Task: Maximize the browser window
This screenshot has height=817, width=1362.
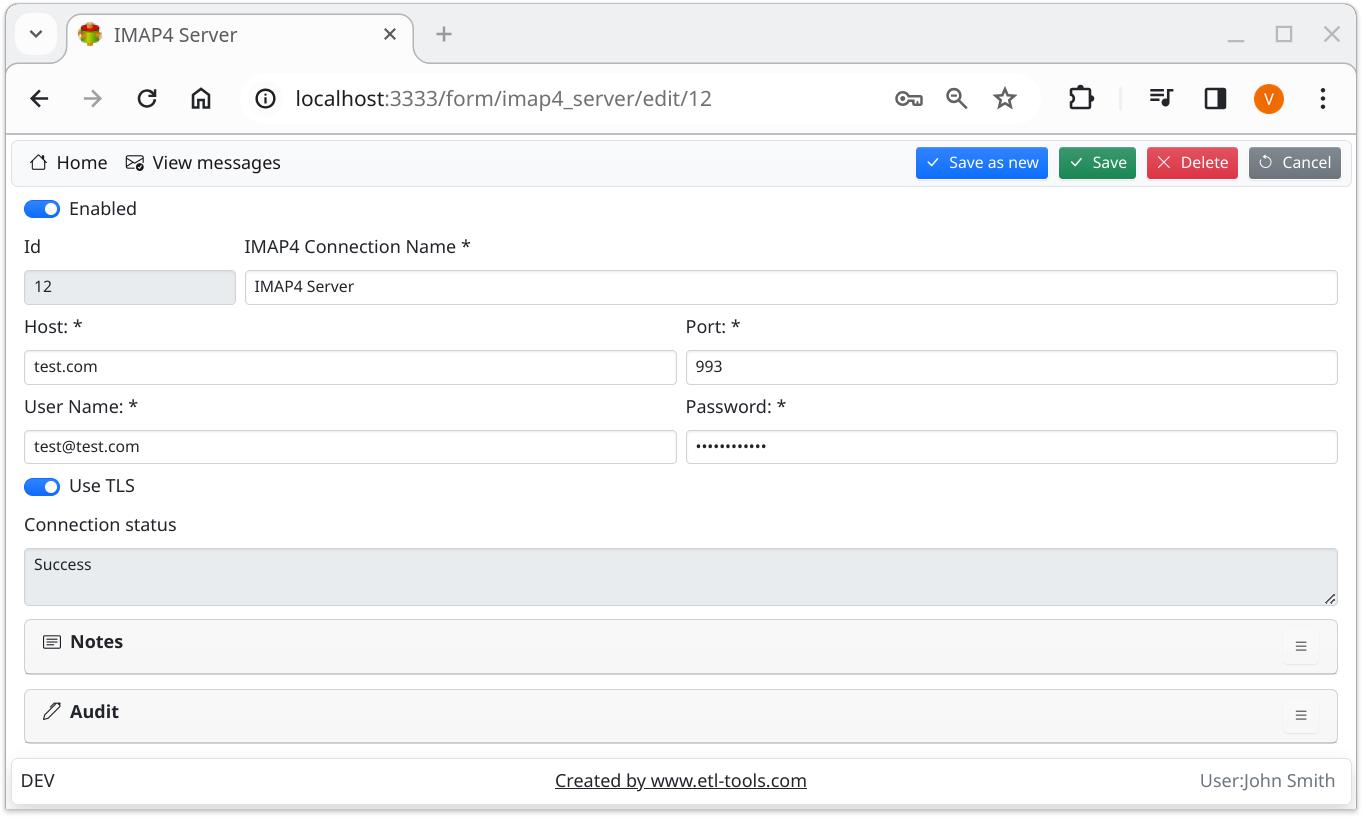Action: 1284,34
